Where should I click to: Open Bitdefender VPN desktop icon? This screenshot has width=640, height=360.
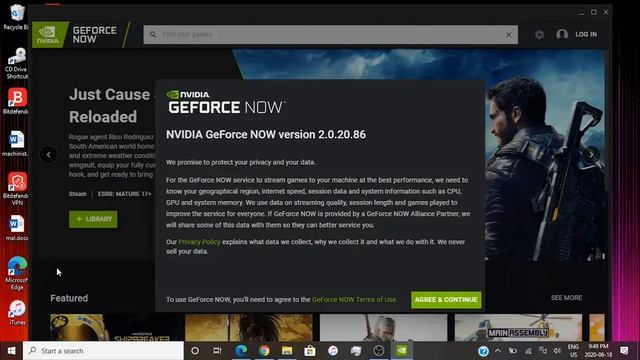coord(16,189)
